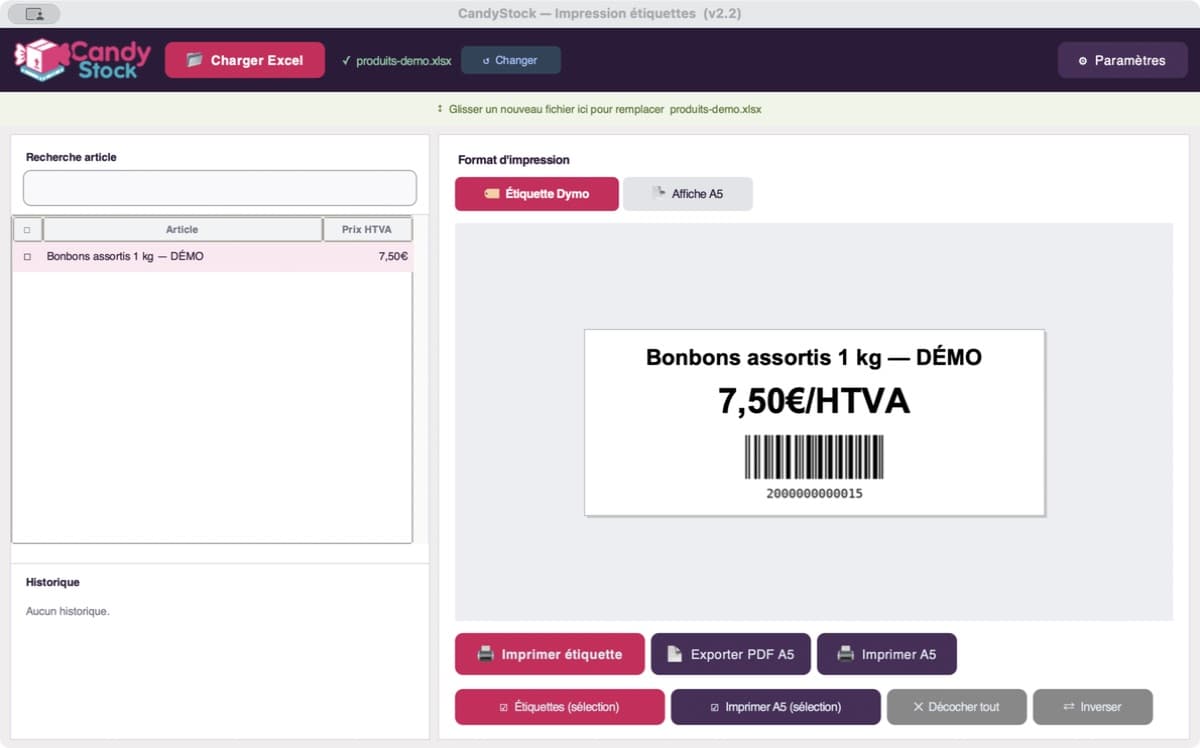This screenshot has height=748, width=1200.
Task: Click the window icon in the title bar
Action: [x=35, y=14]
